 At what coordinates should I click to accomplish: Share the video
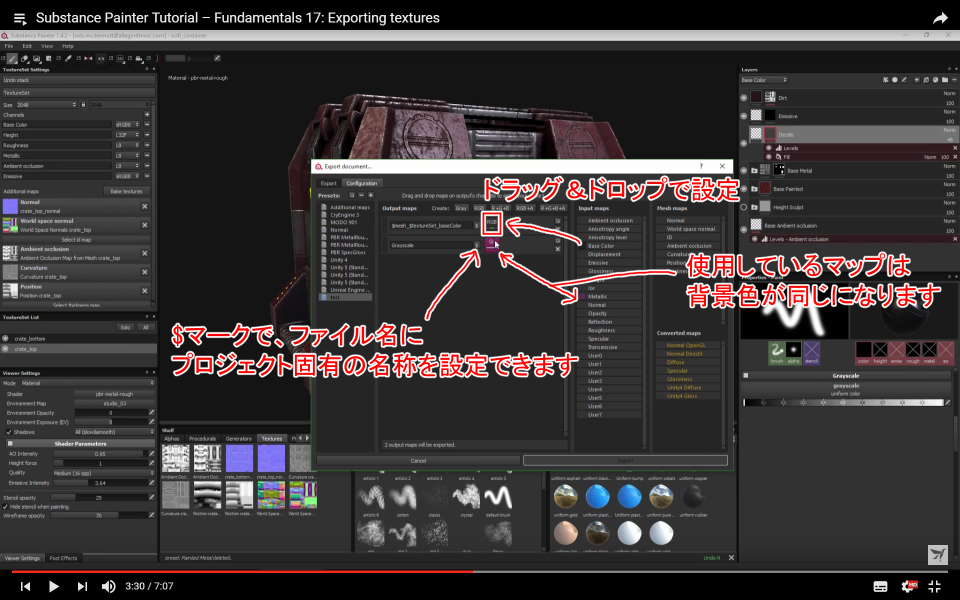point(940,18)
